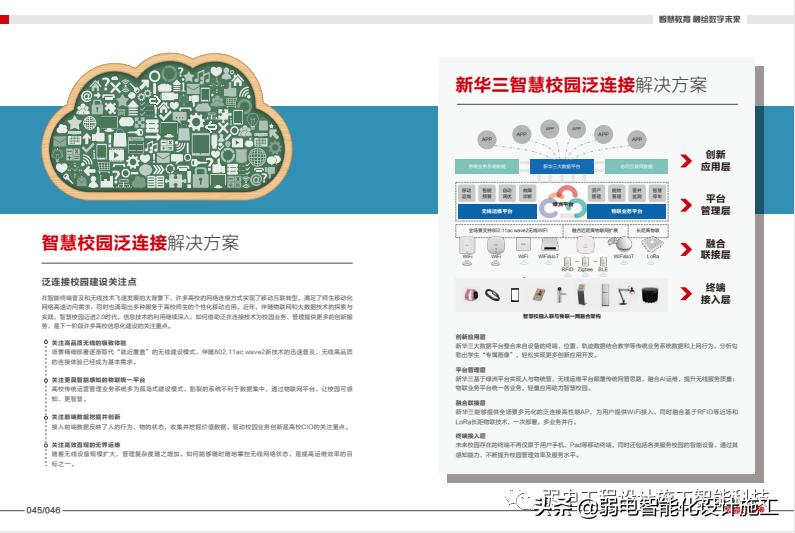
Task: Click the Zigbee module icon
Action: click(585, 262)
